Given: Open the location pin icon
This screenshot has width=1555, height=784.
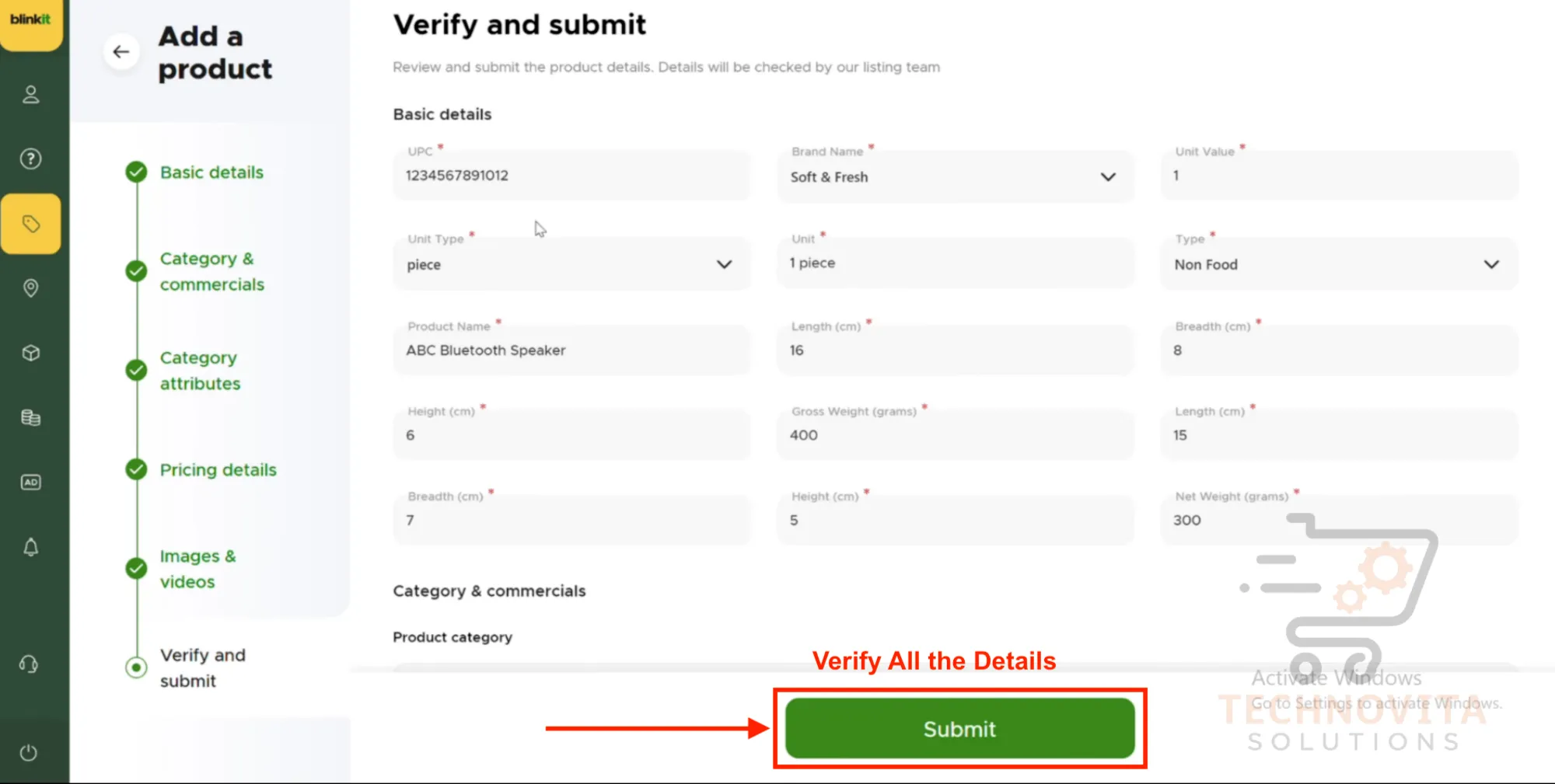Looking at the screenshot, I should point(30,288).
